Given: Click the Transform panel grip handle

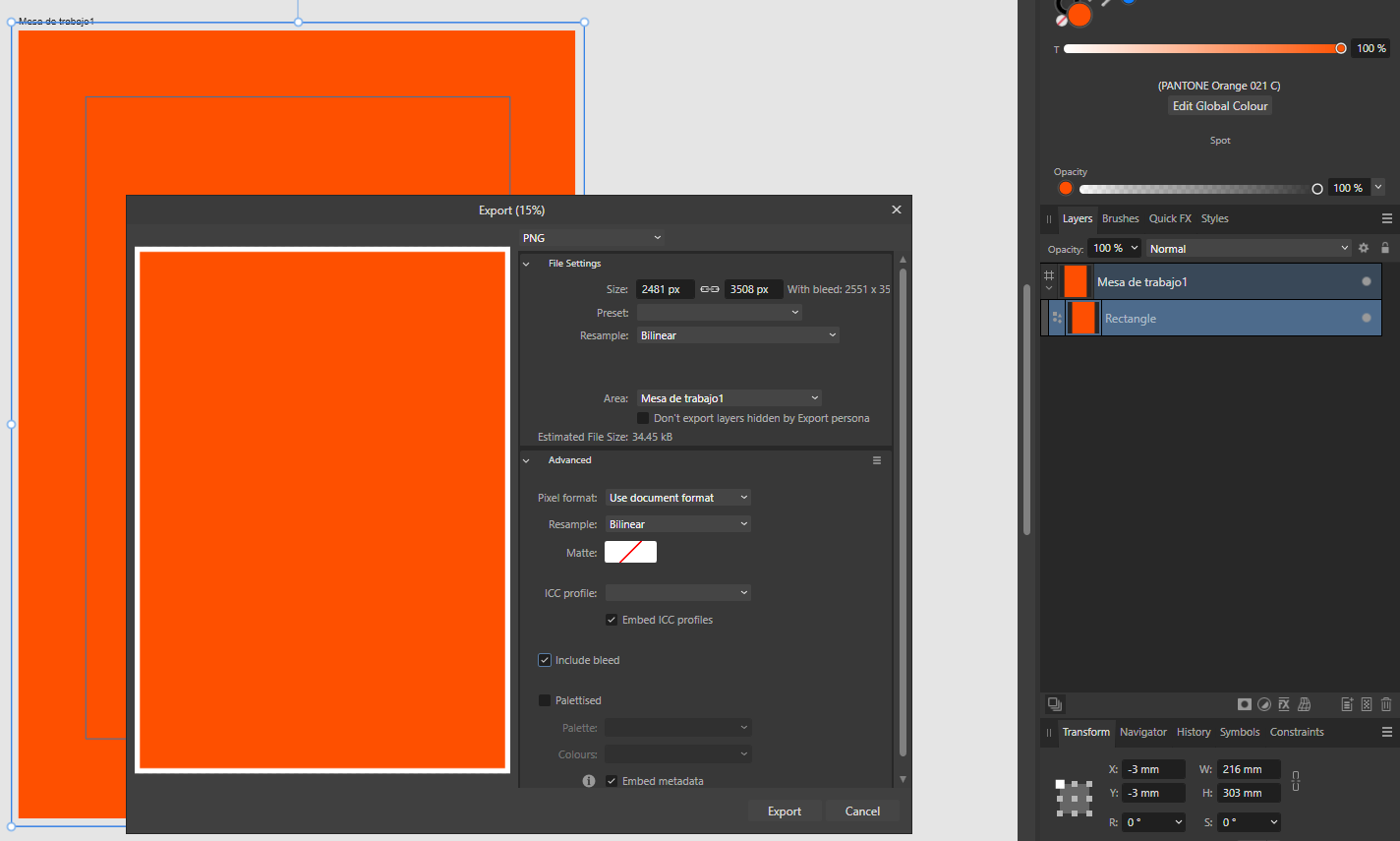Looking at the screenshot, I should (1049, 733).
